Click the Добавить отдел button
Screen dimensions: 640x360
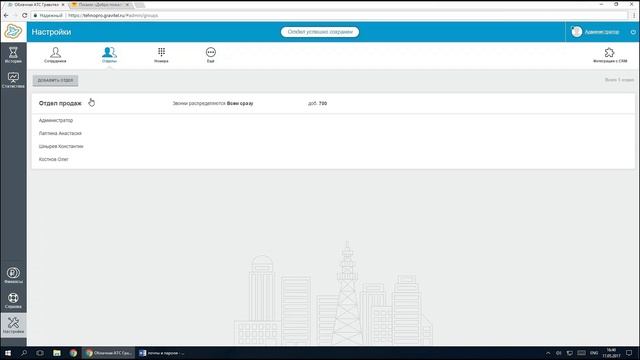(x=56, y=80)
